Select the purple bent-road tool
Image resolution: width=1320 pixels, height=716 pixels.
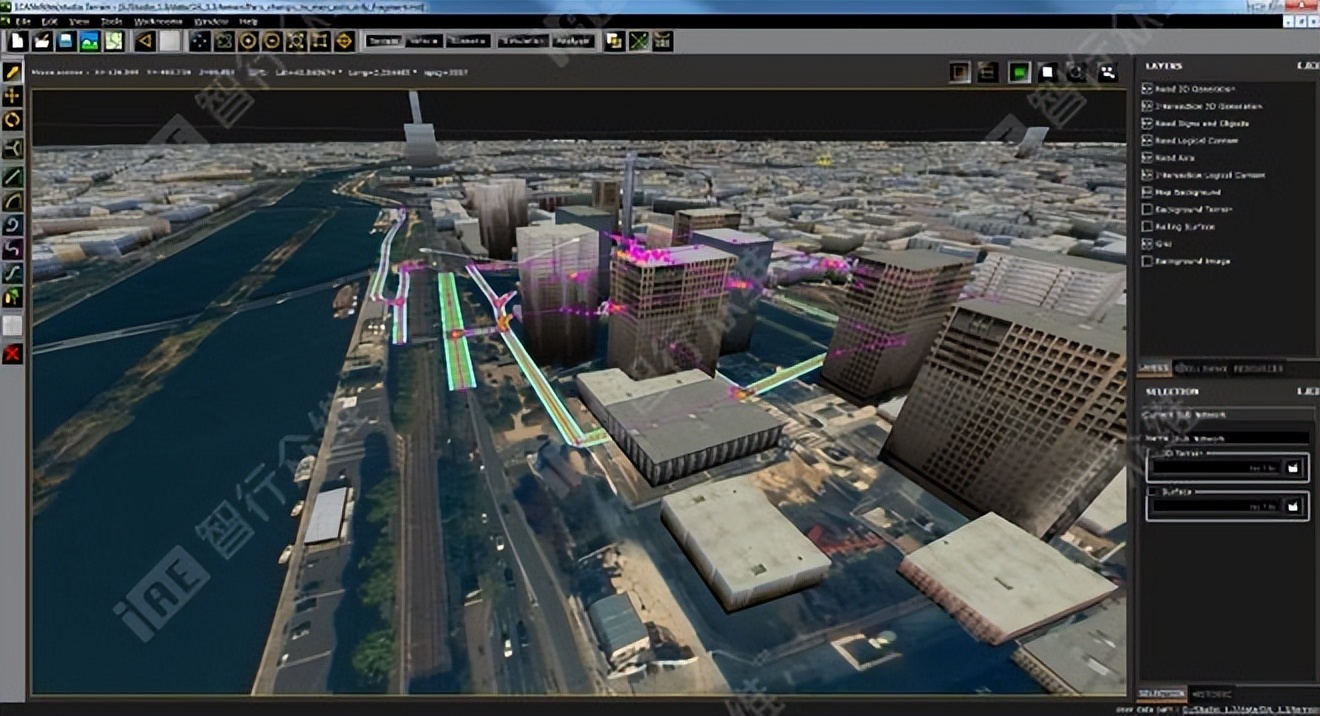[x=13, y=248]
